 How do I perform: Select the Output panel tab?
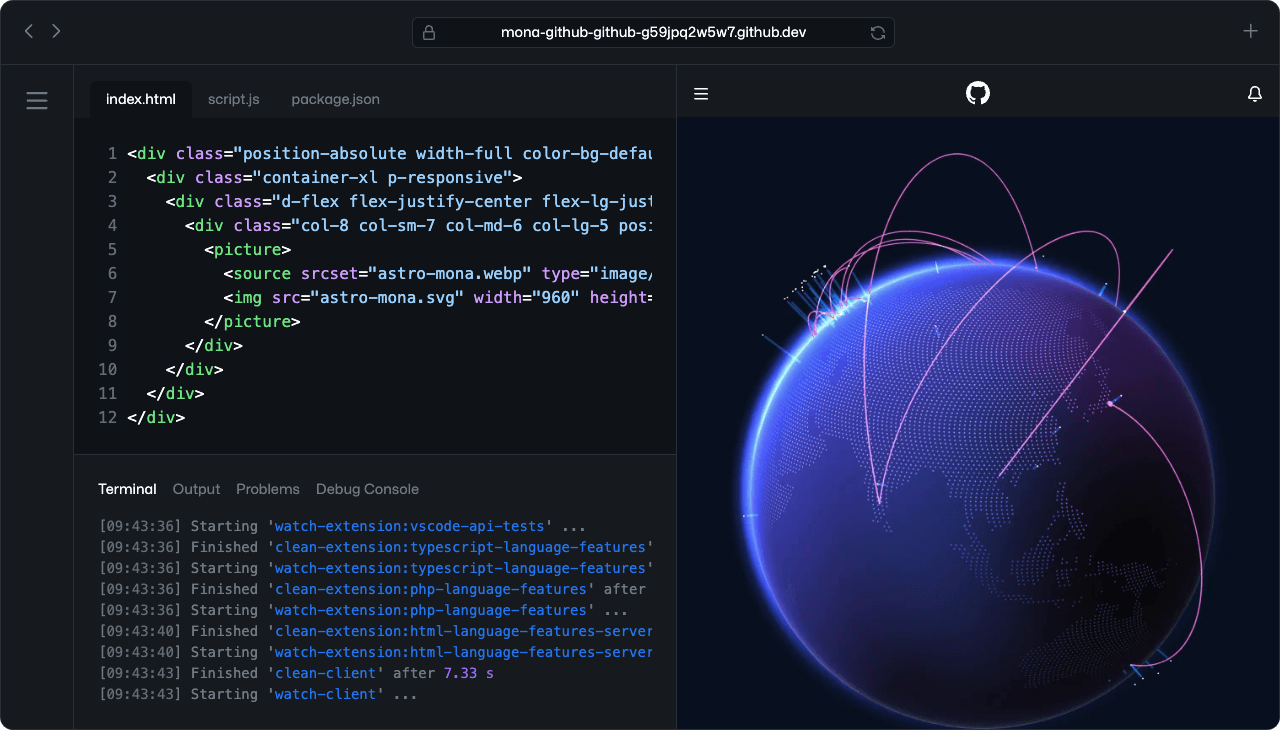pos(196,489)
